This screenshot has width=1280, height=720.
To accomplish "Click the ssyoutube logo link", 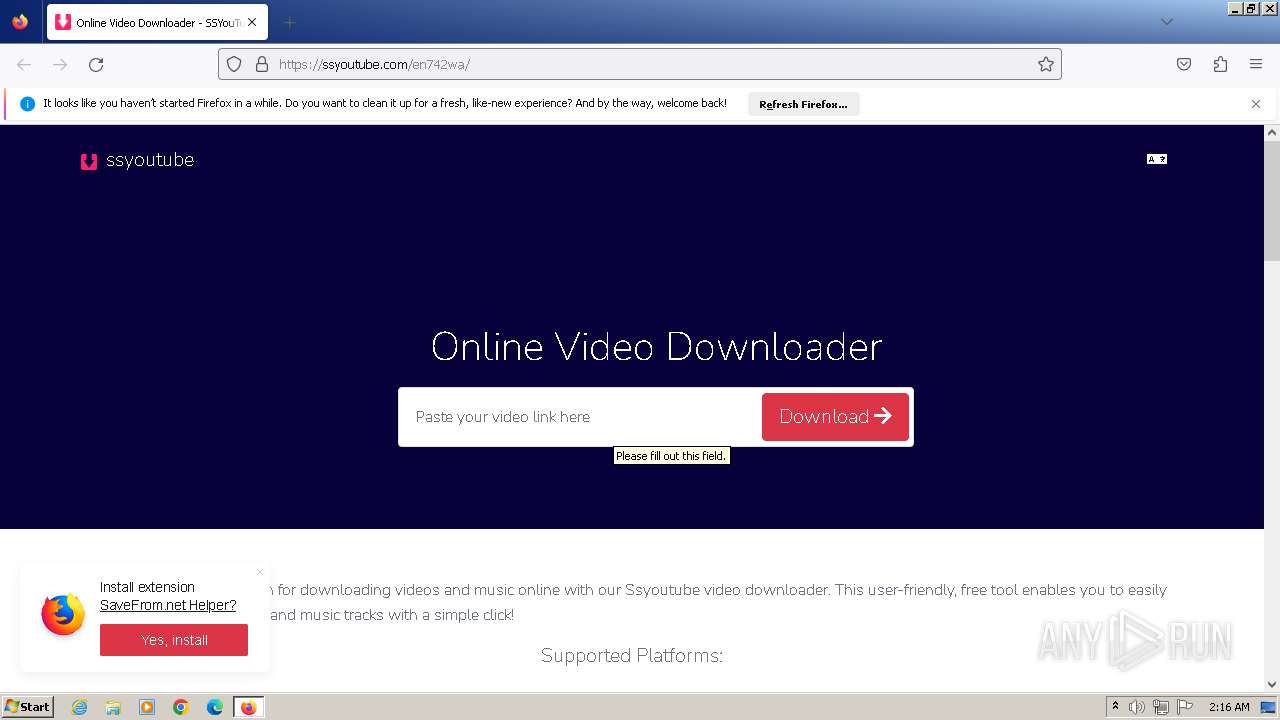I will click(137, 160).
